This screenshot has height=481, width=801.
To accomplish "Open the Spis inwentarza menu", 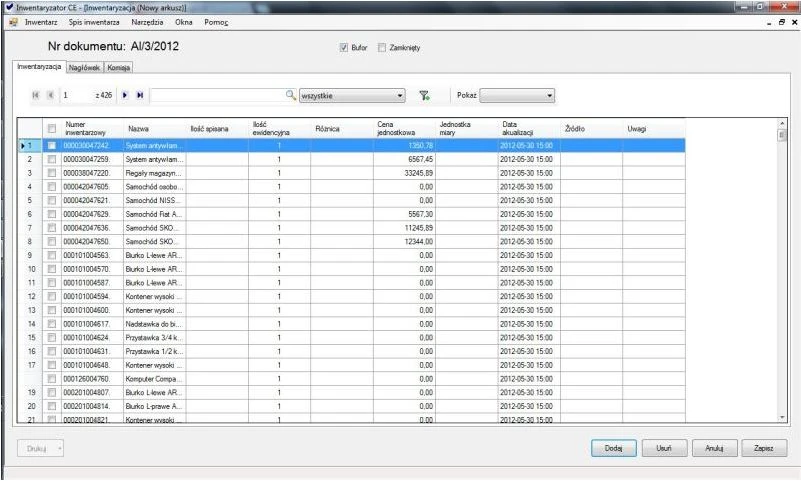I will tap(94, 22).
